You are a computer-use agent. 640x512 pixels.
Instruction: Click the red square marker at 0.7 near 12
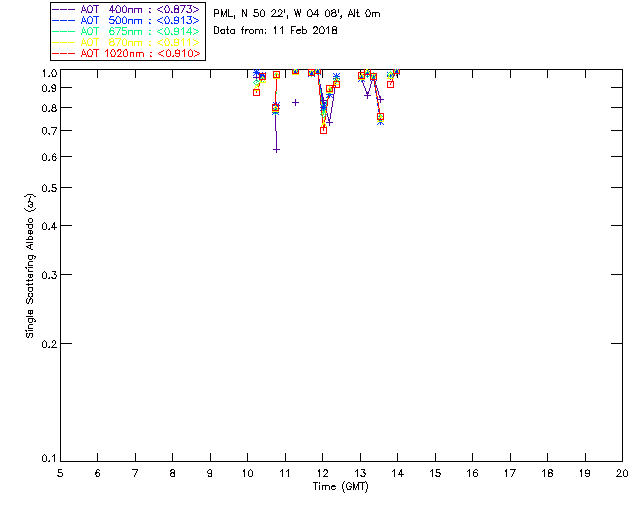pos(323,130)
